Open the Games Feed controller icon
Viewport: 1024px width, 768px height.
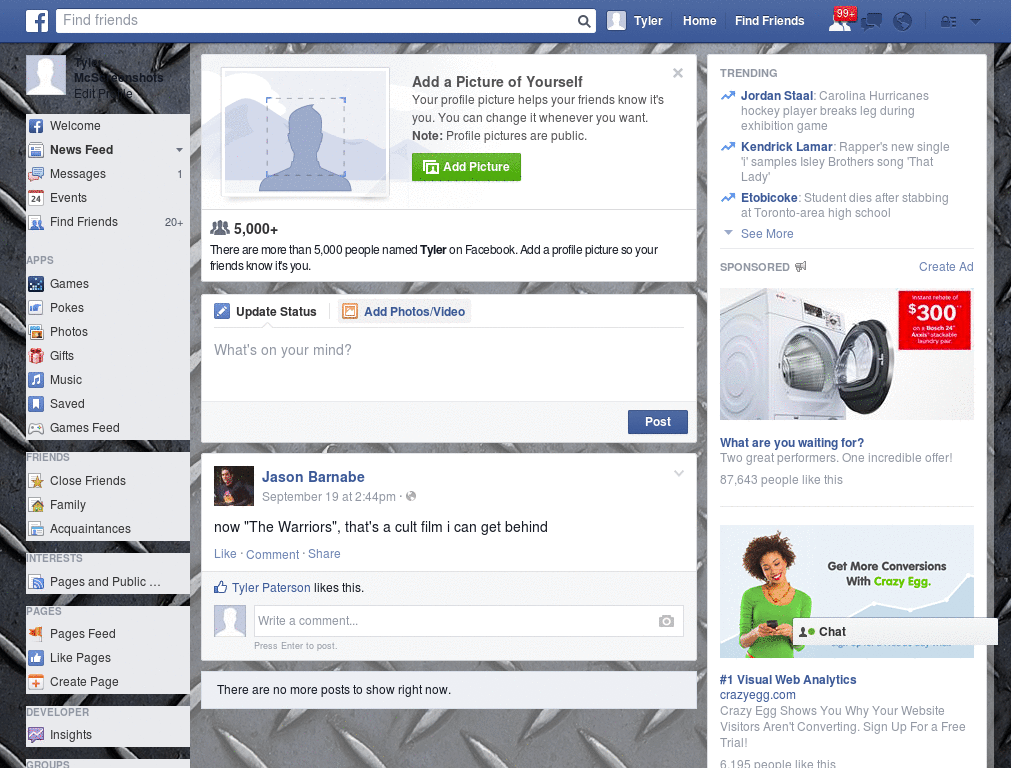[x=37, y=428]
